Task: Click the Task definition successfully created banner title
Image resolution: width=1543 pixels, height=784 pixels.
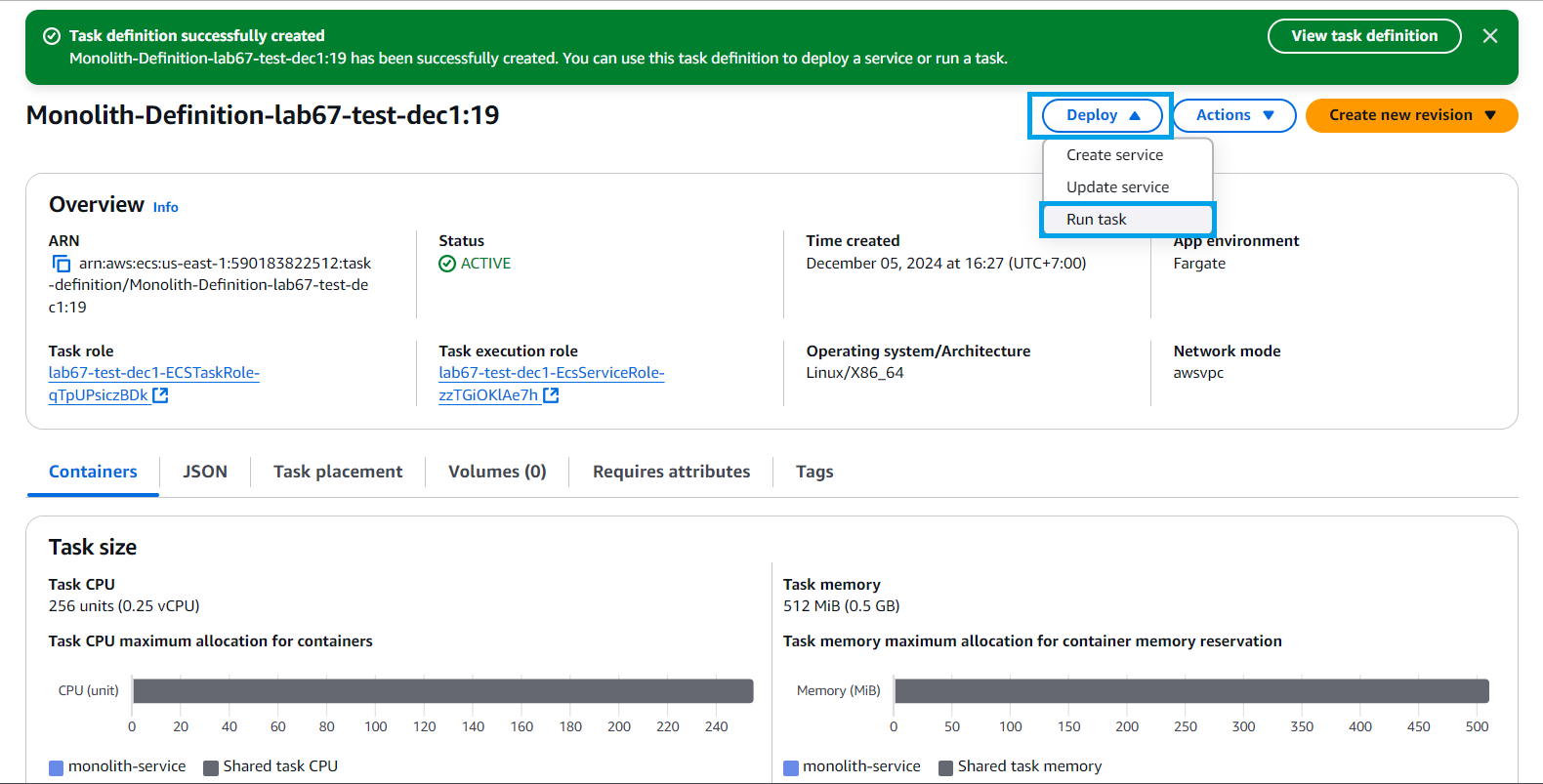Action: [x=196, y=36]
